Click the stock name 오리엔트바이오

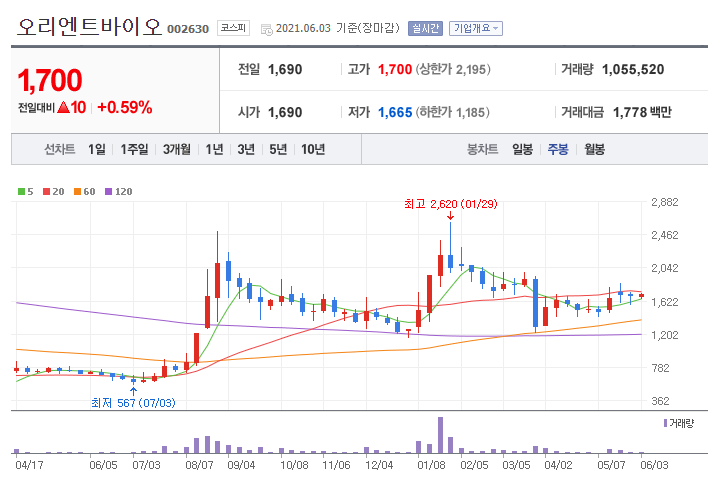[x=89, y=26]
